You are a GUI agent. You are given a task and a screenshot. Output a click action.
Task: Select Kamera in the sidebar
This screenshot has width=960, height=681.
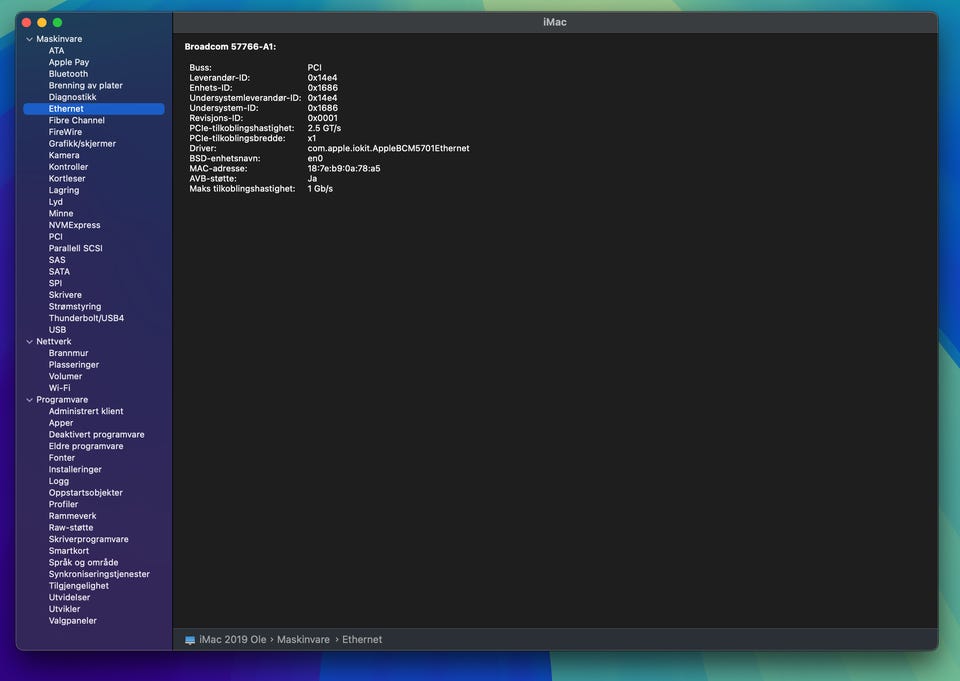pos(64,156)
